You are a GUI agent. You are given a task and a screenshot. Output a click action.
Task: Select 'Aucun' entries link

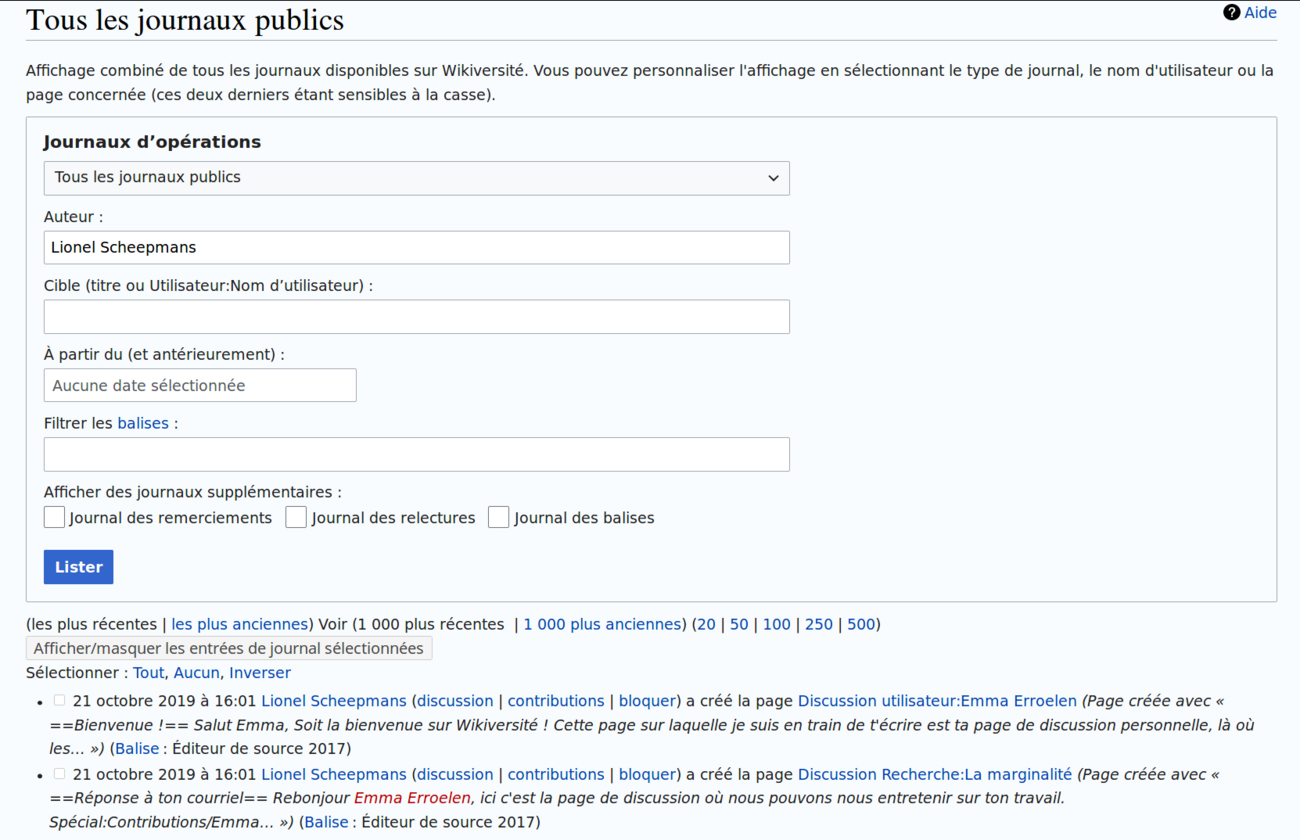pyautogui.click(x=197, y=673)
